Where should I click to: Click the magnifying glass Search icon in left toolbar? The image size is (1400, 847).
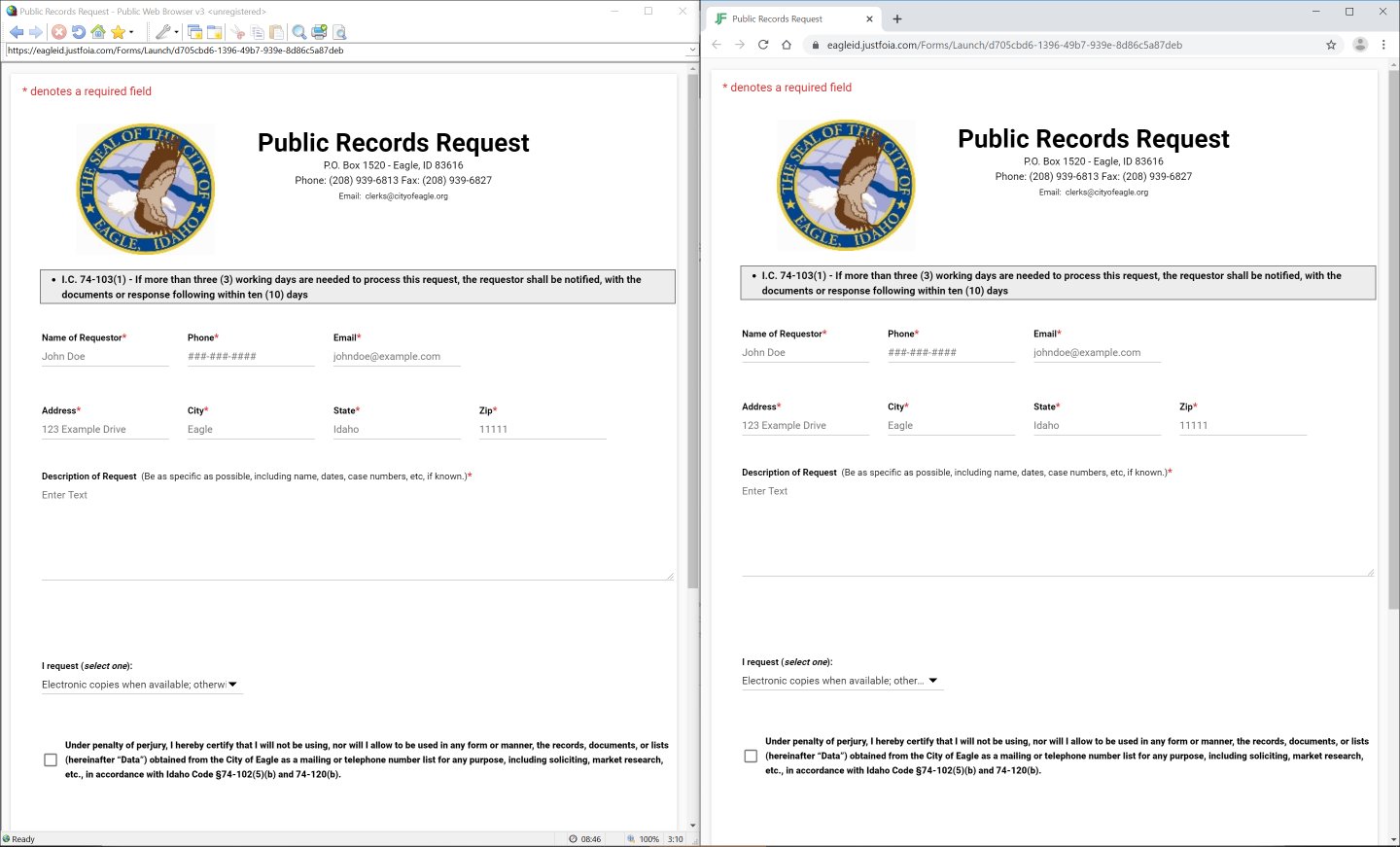pyautogui.click(x=299, y=32)
